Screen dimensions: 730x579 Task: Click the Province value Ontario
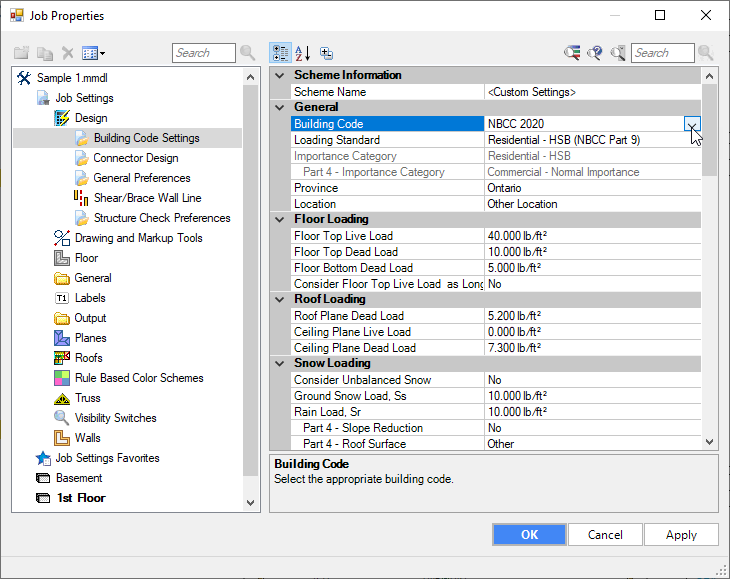(592, 188)
